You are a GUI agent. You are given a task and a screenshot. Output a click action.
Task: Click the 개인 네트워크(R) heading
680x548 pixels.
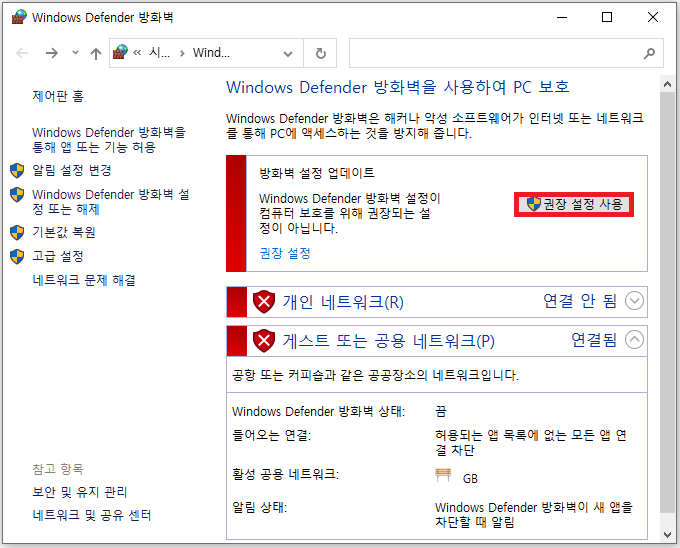(343, 302)
